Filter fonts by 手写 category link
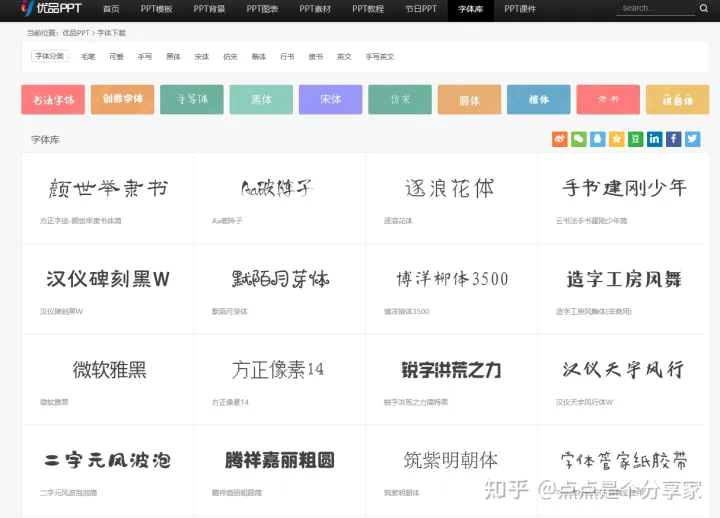This screenshot has width=720, height=518. tap(145, 56)
